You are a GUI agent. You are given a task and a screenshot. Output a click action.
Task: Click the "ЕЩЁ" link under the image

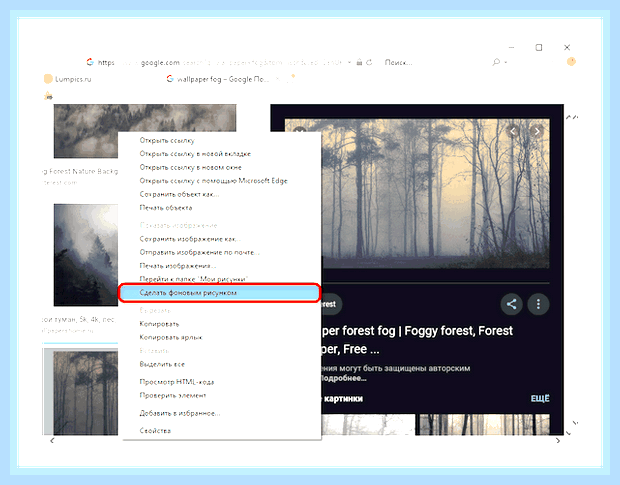540,398
